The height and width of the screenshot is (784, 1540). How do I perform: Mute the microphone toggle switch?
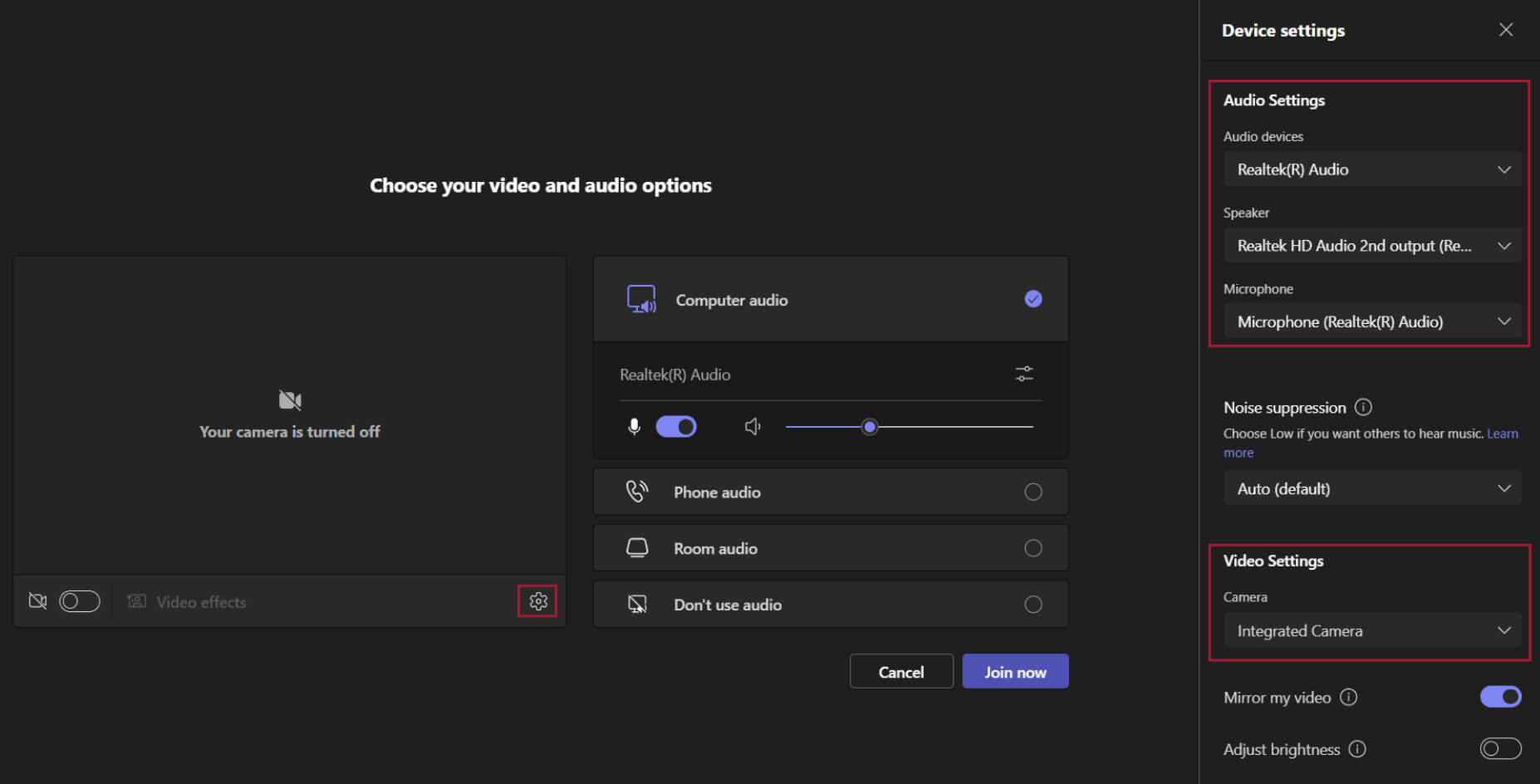pos(676,427)
